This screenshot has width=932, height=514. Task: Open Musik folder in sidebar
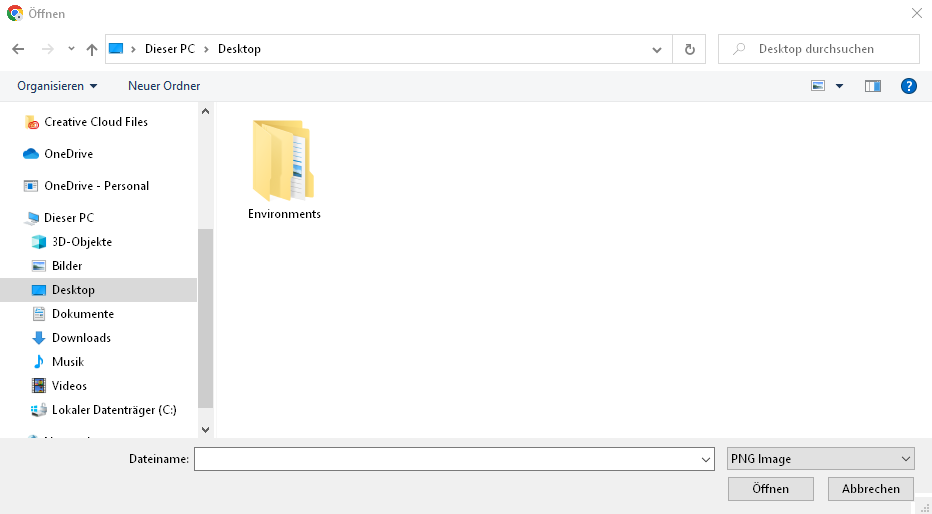tap(68, 362)
